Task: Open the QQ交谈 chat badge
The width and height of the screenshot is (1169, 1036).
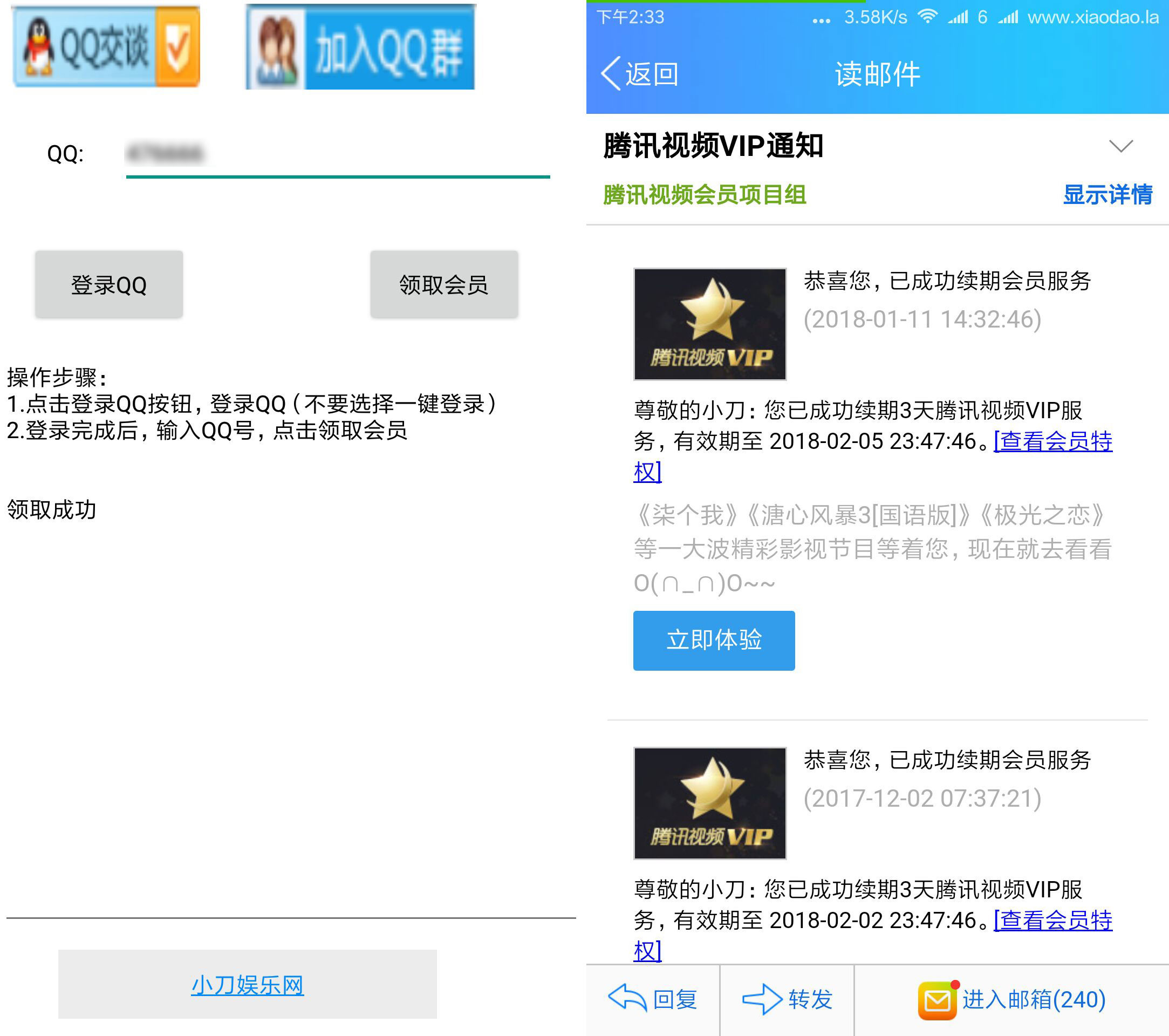Action: 106,47
